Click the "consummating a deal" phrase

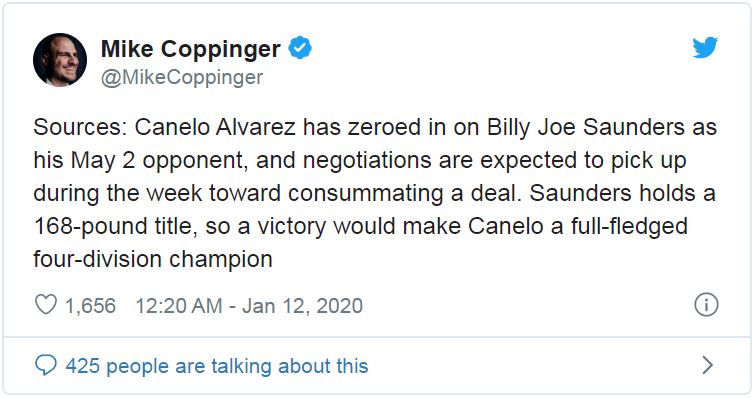click(405, 194)
